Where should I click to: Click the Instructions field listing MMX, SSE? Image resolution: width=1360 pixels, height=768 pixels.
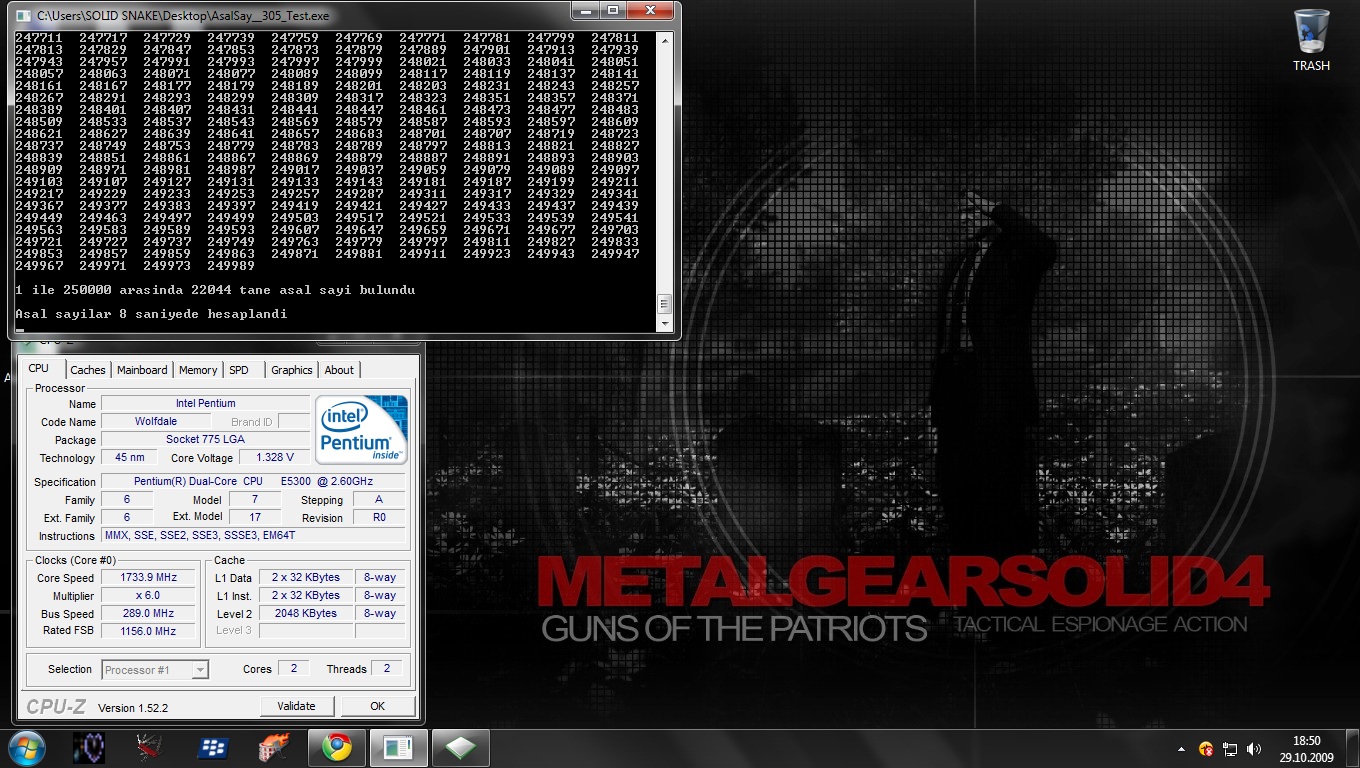point(253,536)
